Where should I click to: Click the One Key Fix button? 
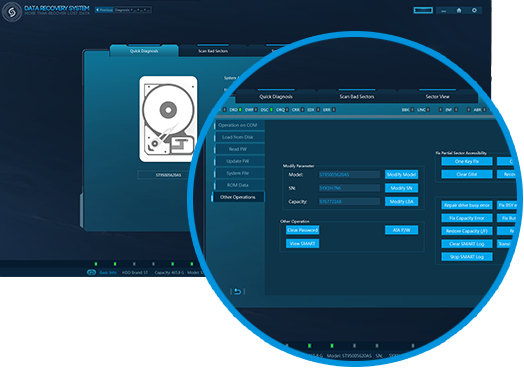tap(467, 161)
